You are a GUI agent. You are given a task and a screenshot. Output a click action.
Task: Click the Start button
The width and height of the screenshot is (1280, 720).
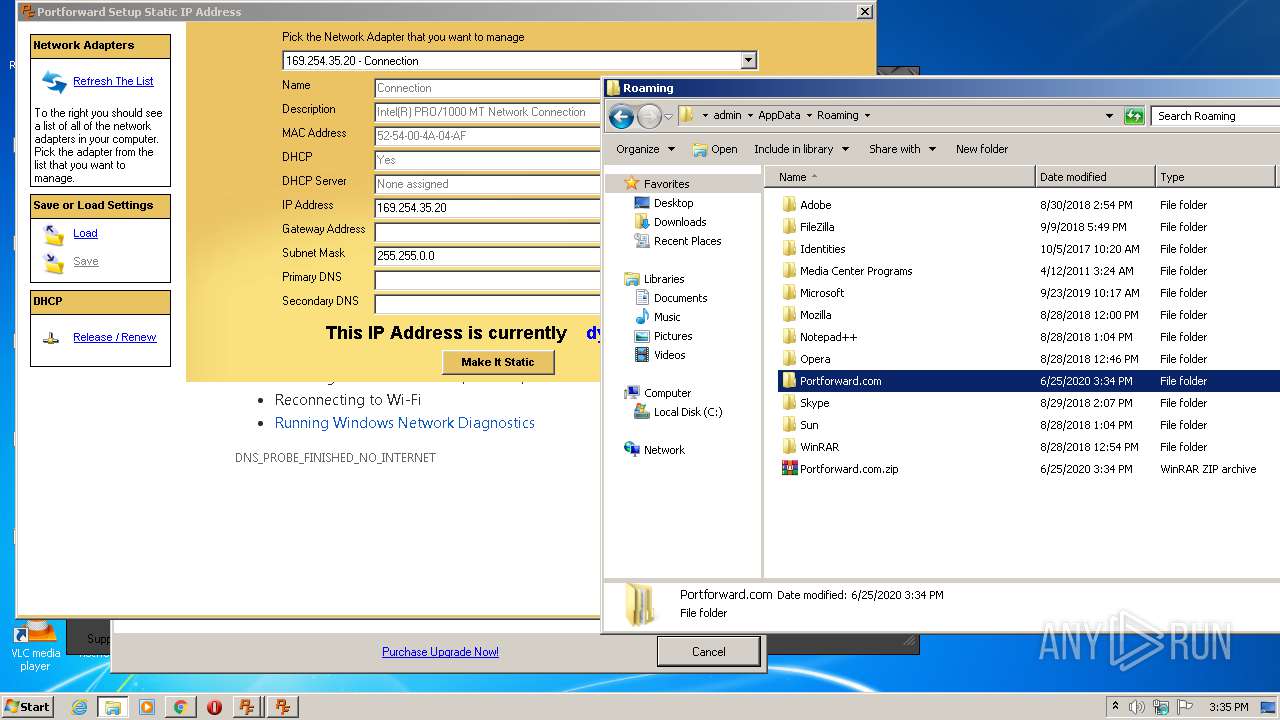27,706
